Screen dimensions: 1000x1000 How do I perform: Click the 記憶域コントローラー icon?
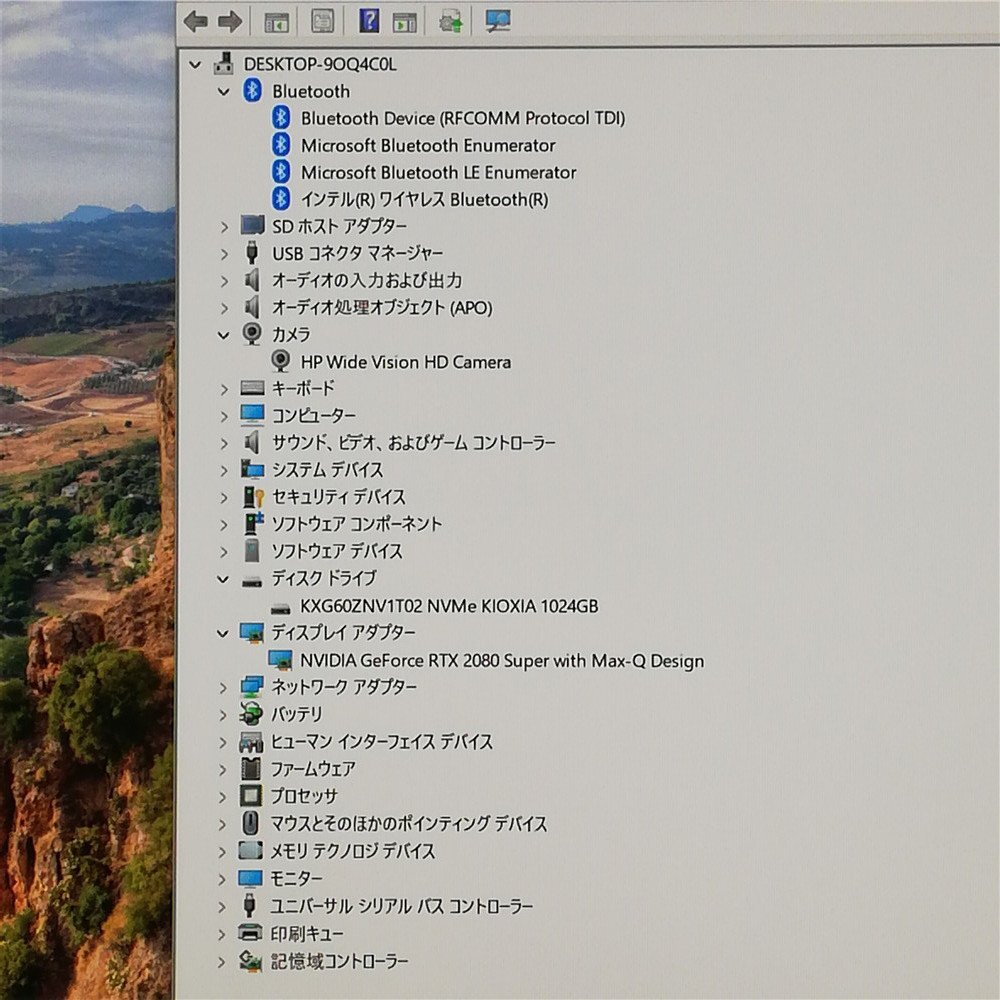250,960
